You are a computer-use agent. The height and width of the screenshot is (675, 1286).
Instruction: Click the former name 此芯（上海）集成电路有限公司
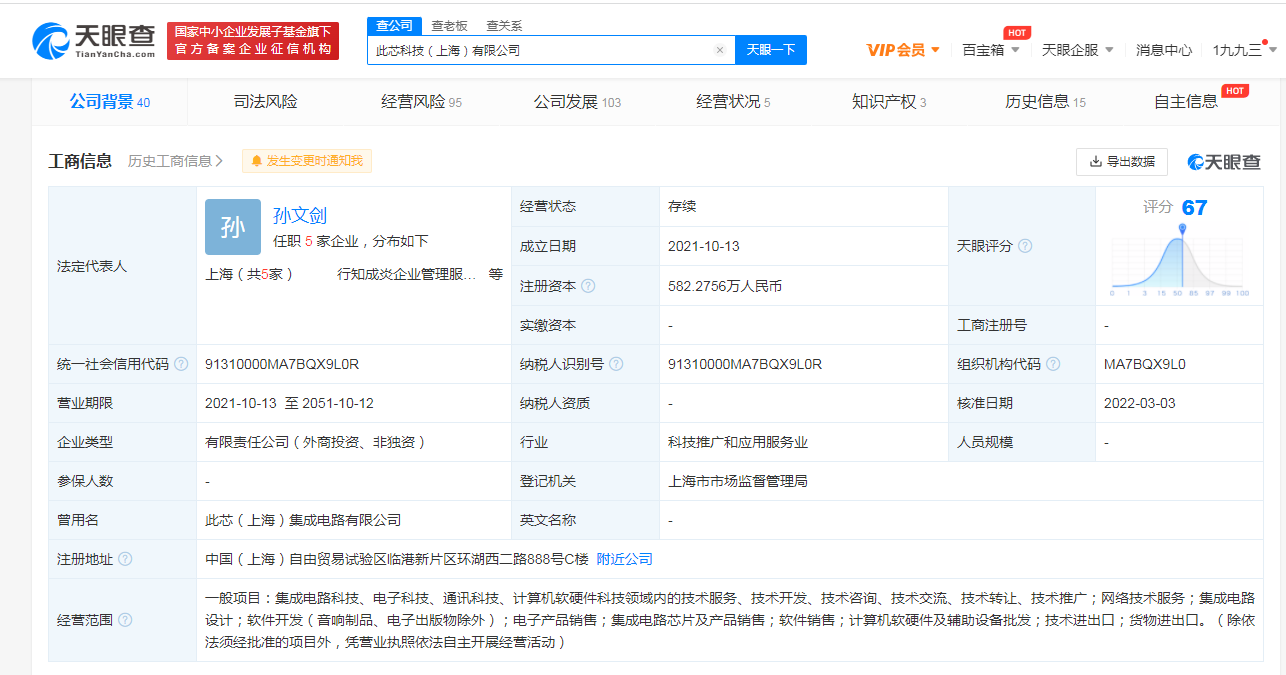[303, 520]
